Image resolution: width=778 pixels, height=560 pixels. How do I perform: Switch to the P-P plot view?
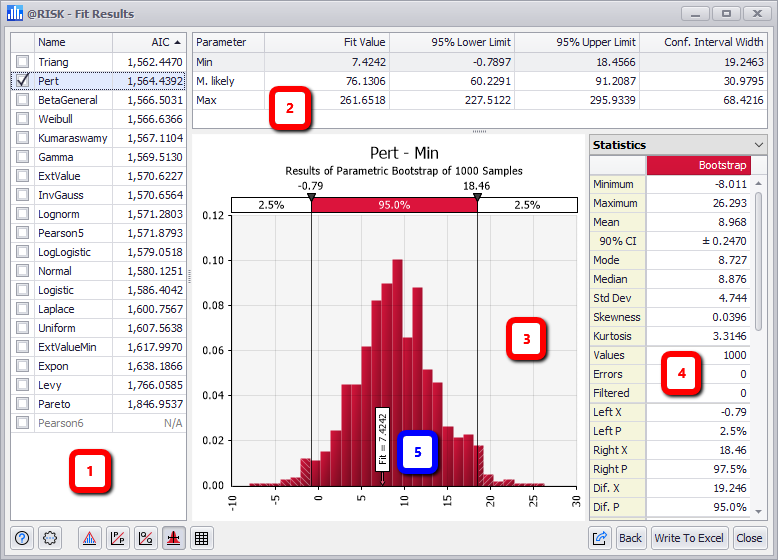click(118, 538)
